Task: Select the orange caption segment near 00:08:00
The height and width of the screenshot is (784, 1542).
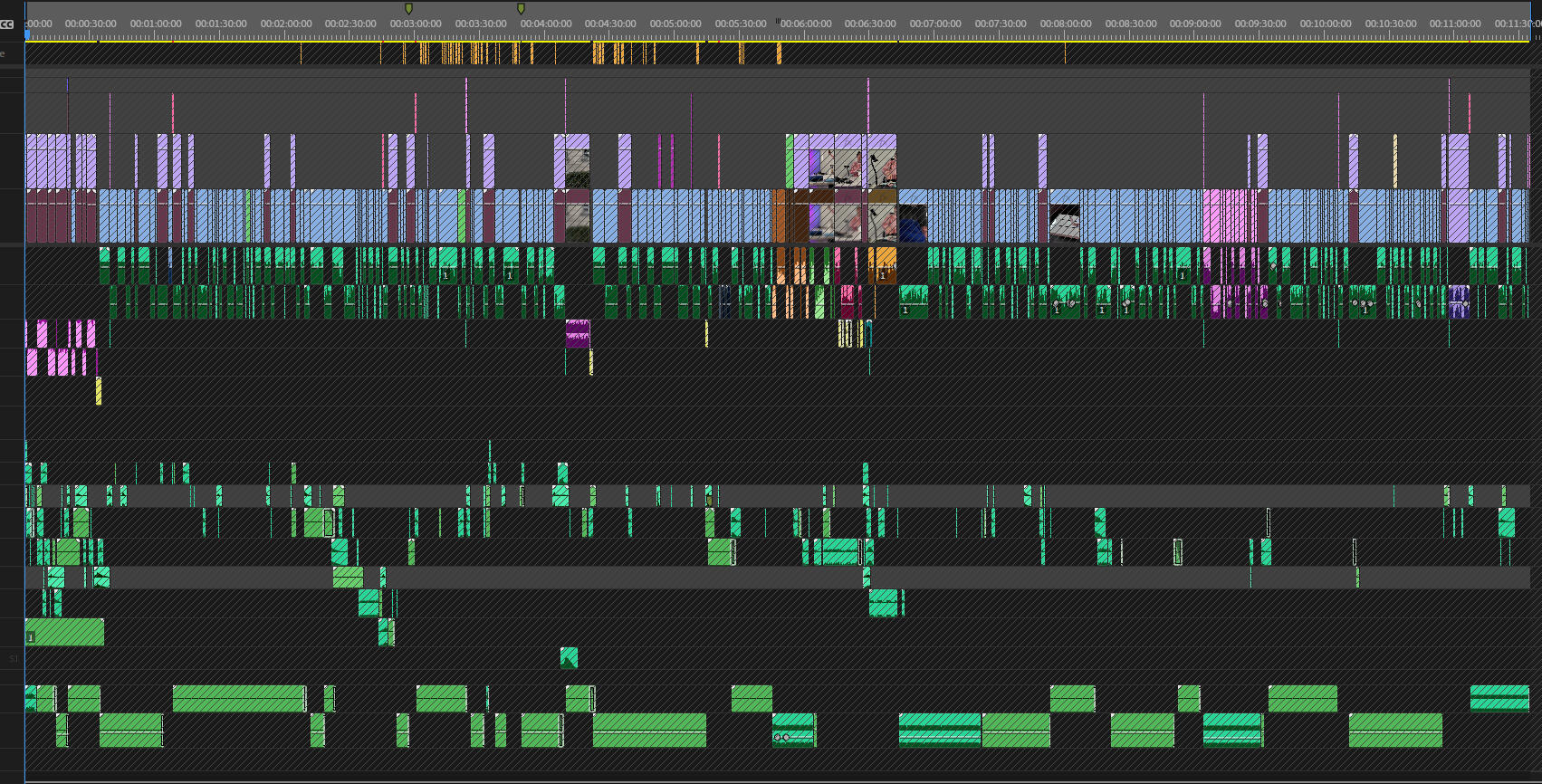Action: (1065, 53)
